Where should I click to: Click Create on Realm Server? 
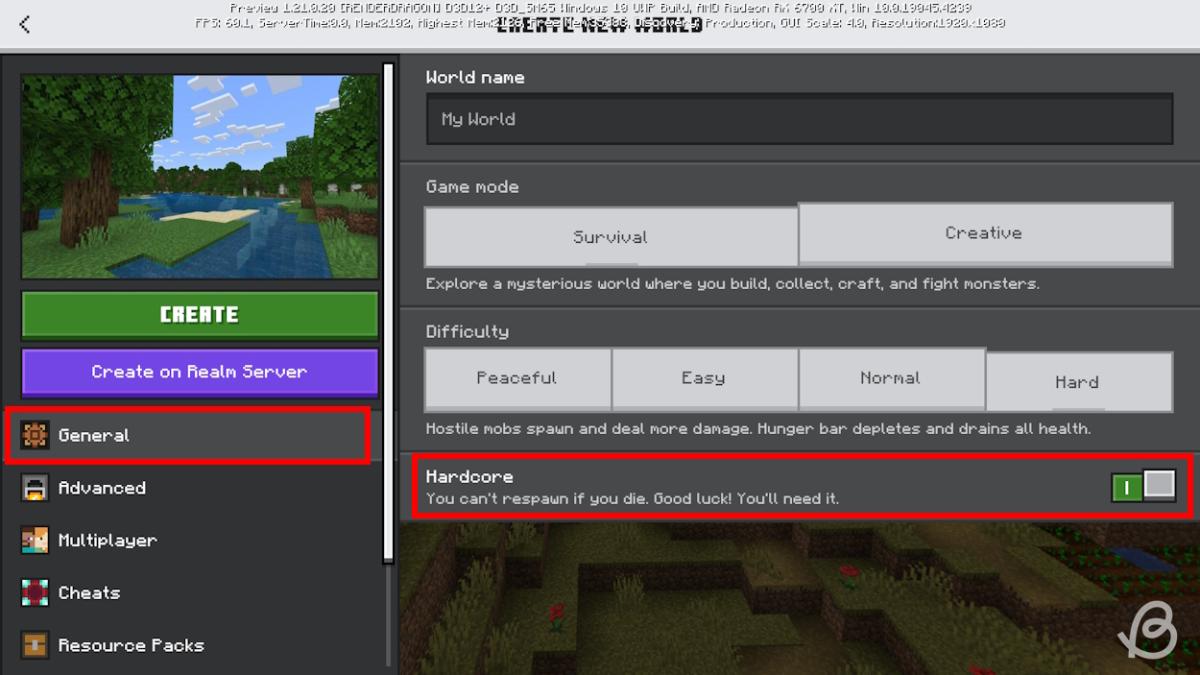pos(199,371)
